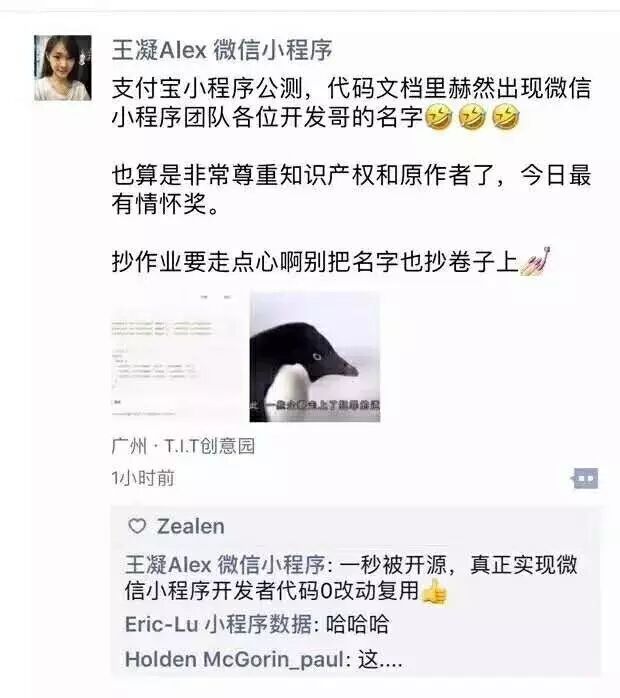Open the poster's profile avatar
Image resolution: width=620 pixels, height=698 pixels.
tap(63, 68)
